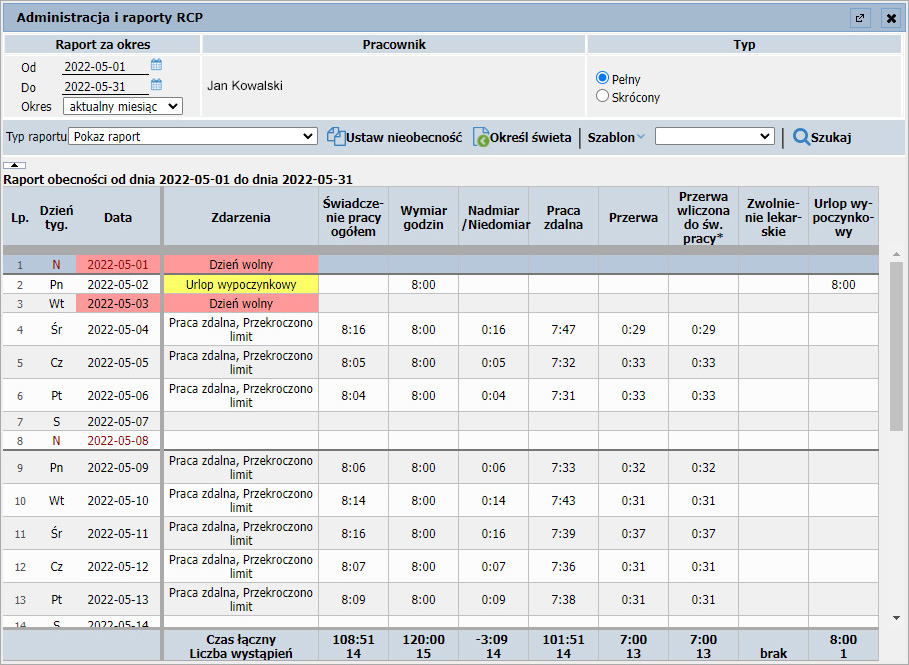The height and width of the screenshot is (665, 909).
Task: Click the Data column header
Action: [118, 217]
